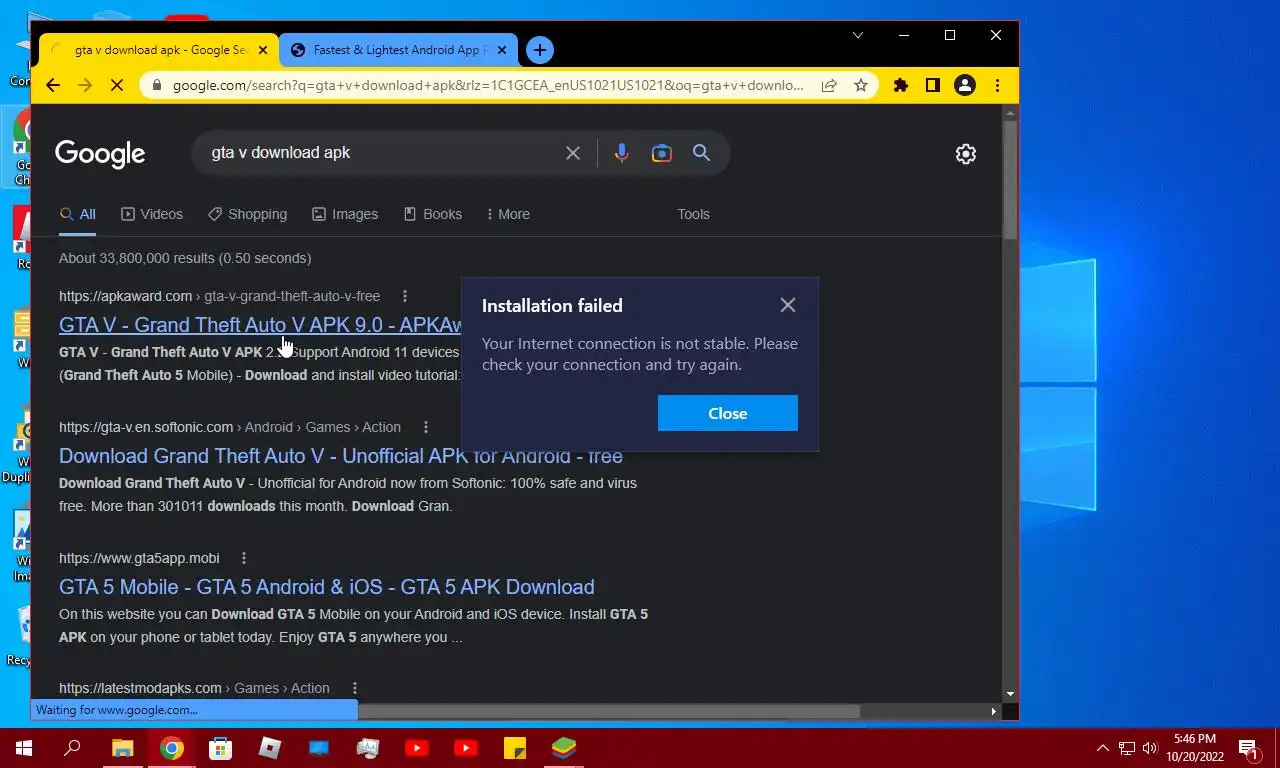
Task: Switch to Videos results
Action: point(152,214)
